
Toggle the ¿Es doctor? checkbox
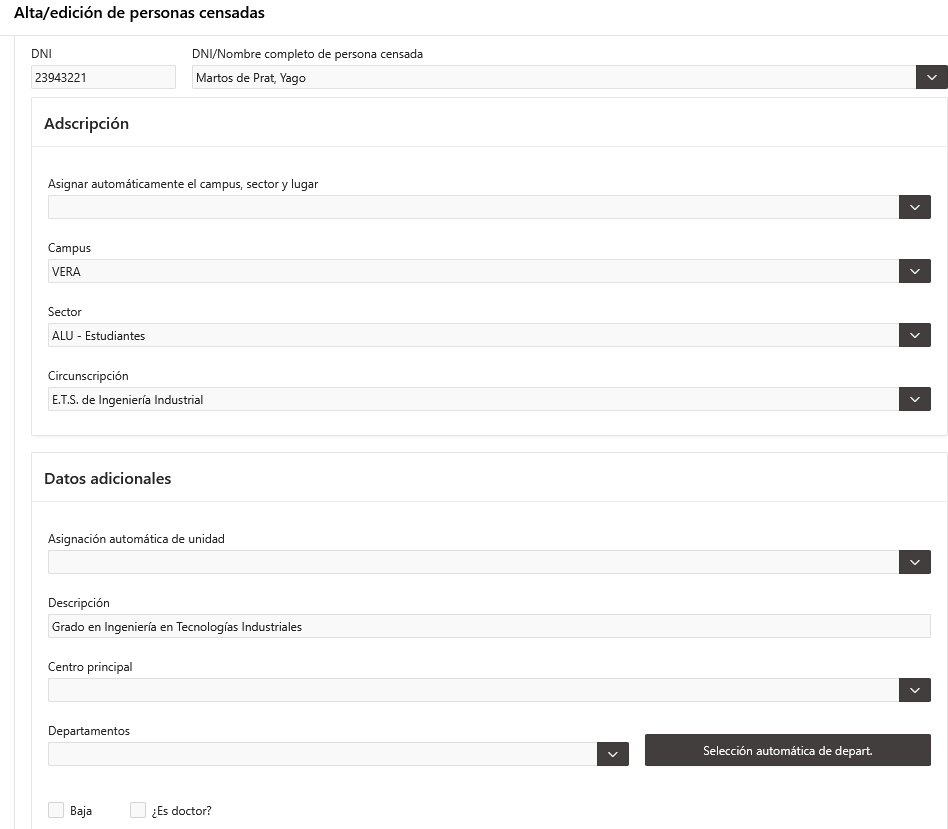click(x=138, y=810)
